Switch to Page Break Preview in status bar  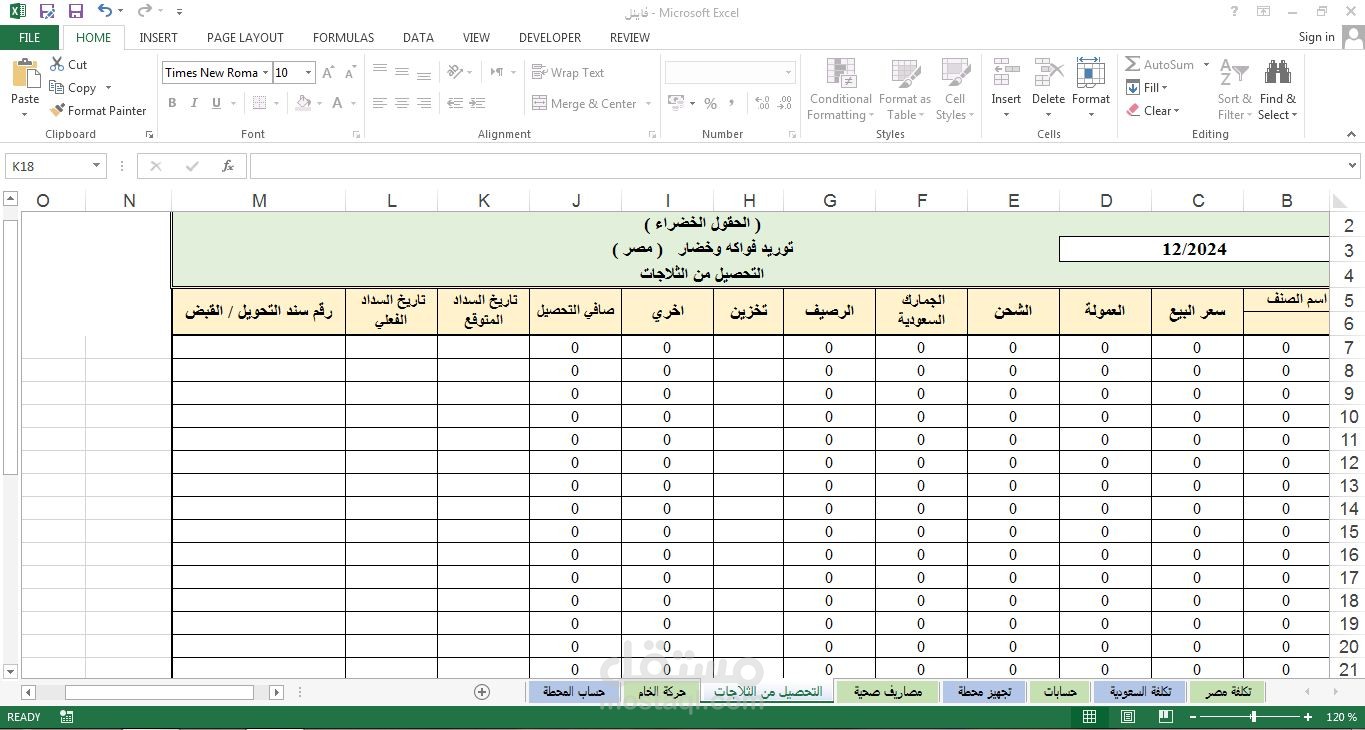pos(1165,717)
